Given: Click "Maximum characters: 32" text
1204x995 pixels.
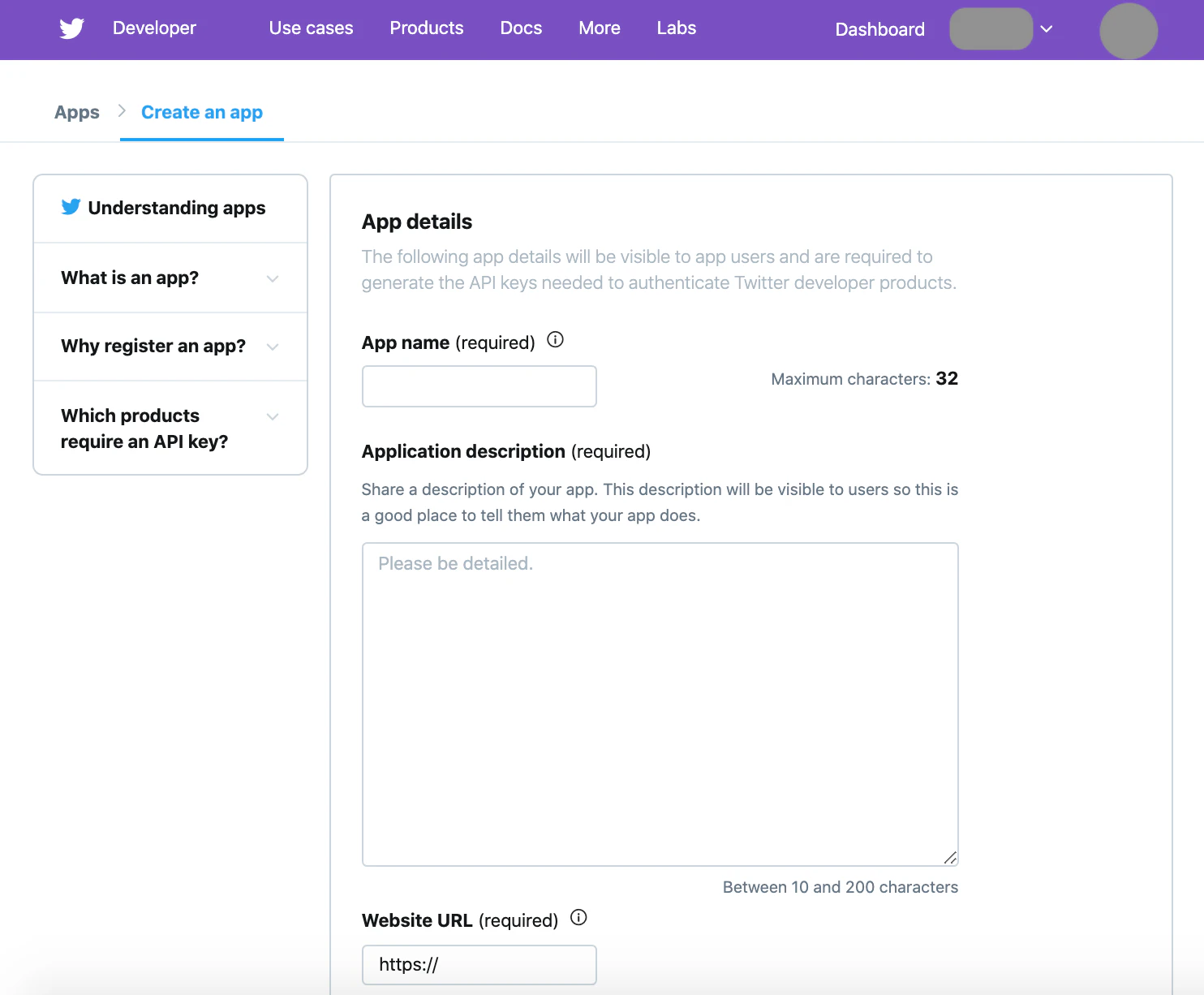Looking at the screenshot, I should pos(865,379).
